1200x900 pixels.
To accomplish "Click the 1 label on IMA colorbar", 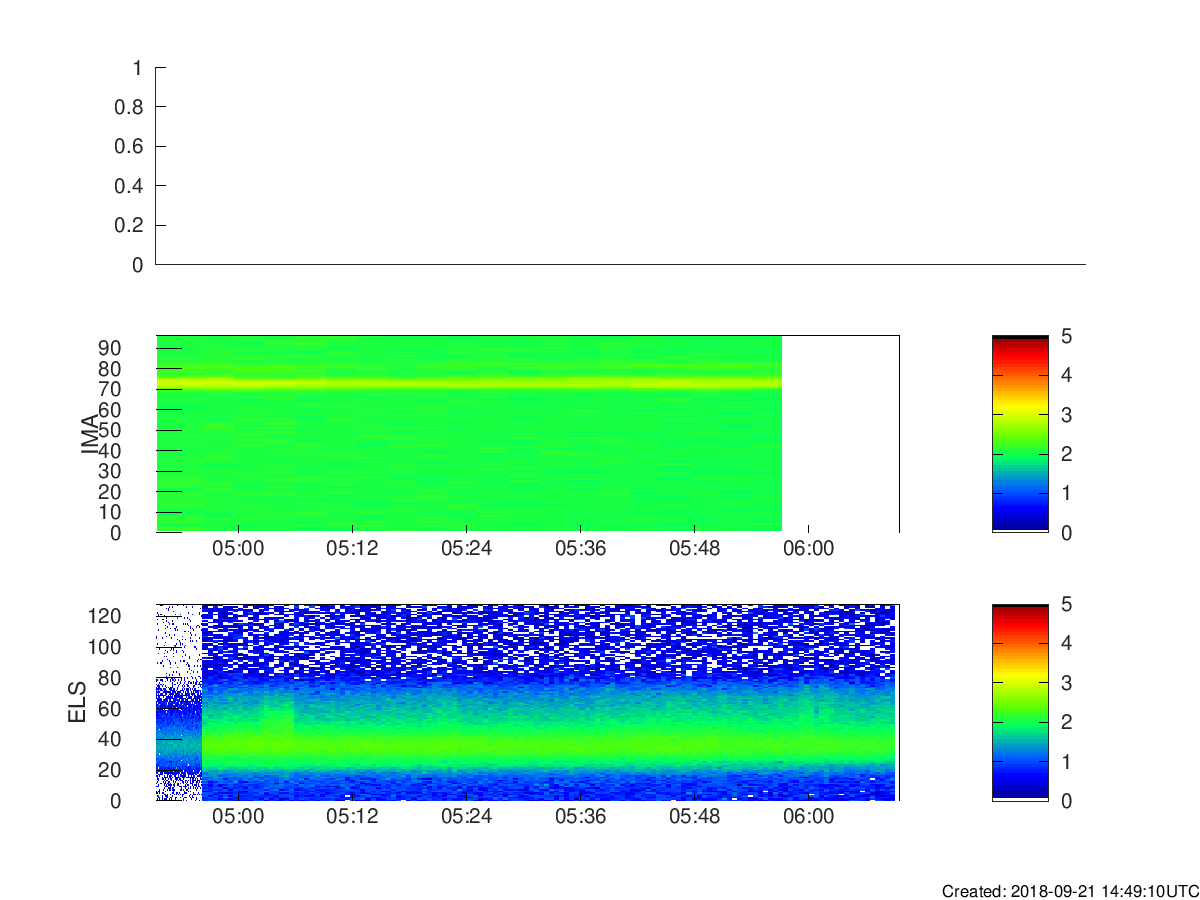I will (1066, 493).
